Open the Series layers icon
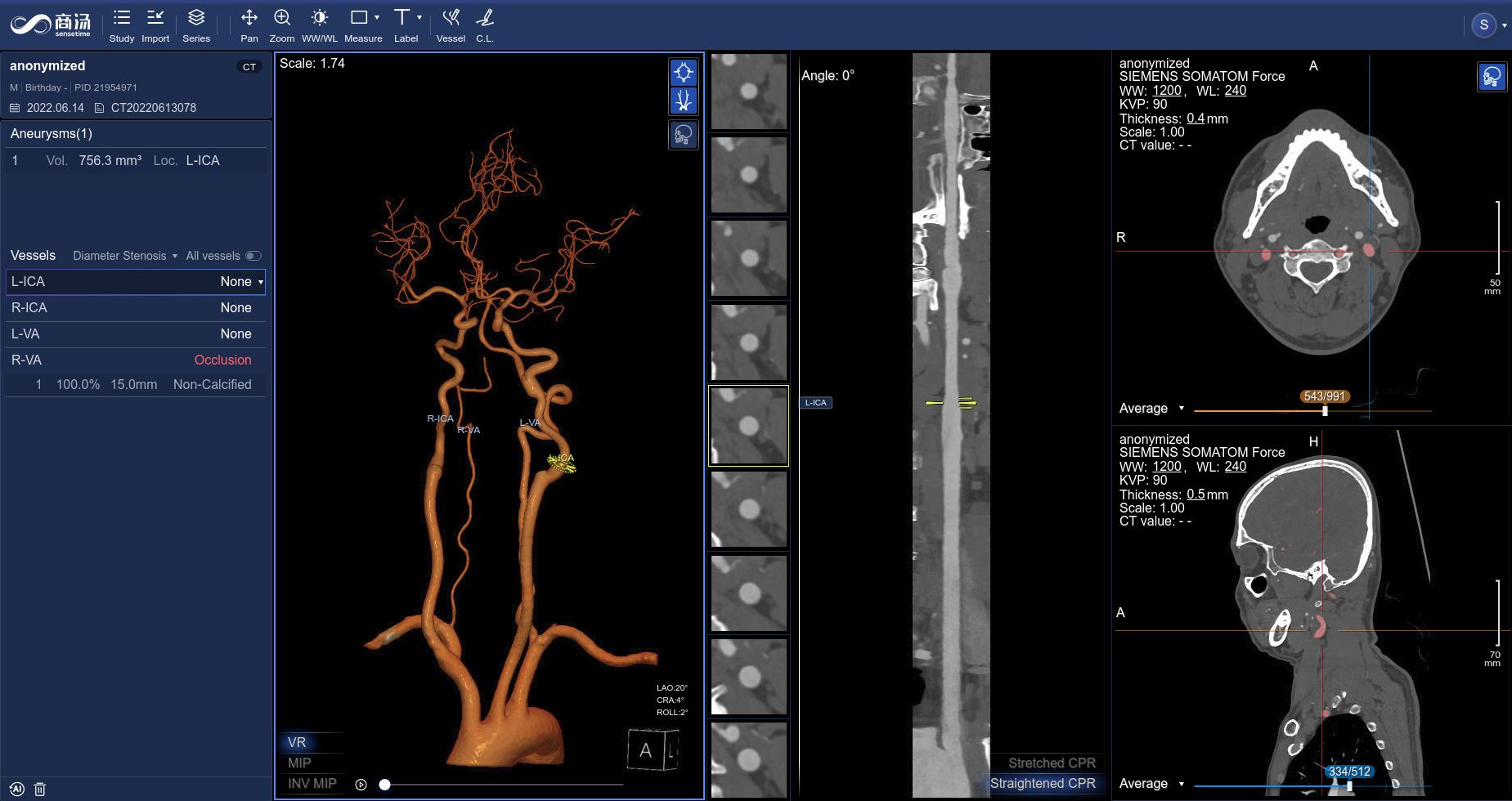1512x801 pixels. click(196, 25)
